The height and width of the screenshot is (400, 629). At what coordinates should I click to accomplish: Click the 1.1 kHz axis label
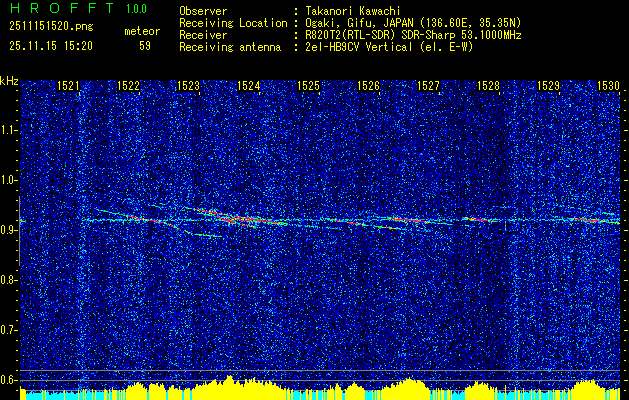coord(8,130)
